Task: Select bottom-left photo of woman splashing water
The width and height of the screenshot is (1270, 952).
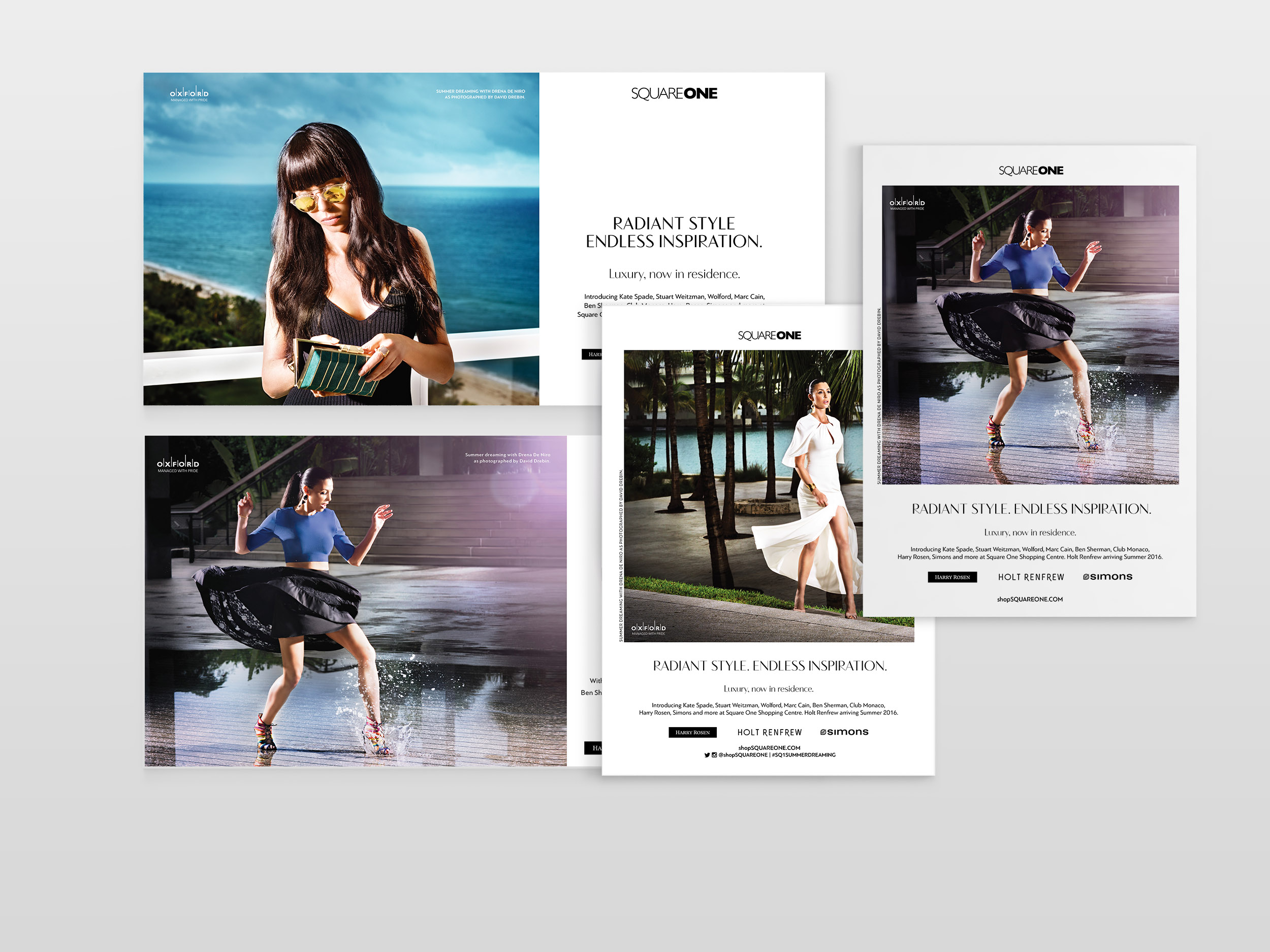Action: coord(356,601)
